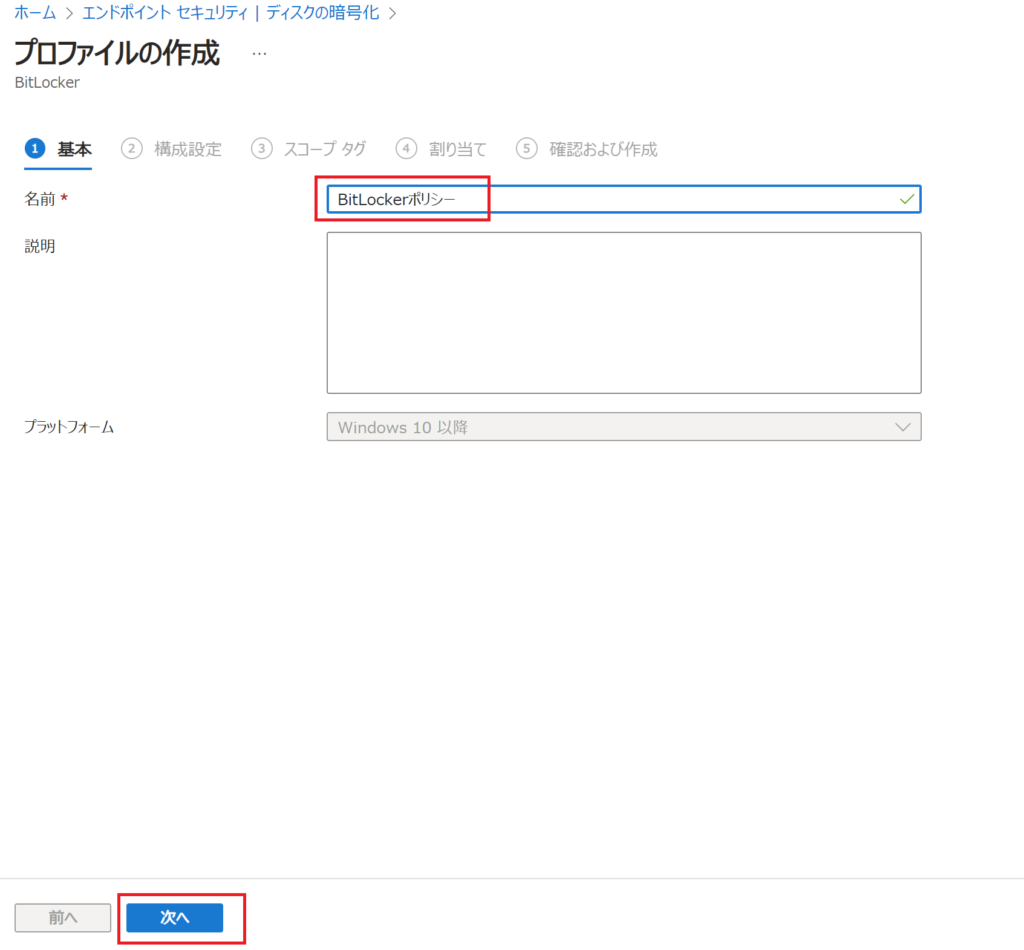Click the step 1 number circle icon
Image resolution: width=1024 pixels, height=950 pixels.
(35, 149)
